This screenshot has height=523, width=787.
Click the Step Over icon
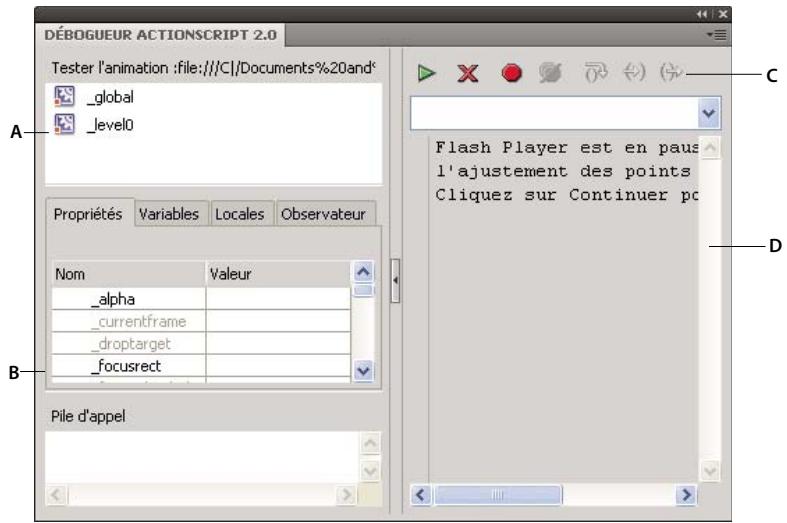[x=596, y=73]
